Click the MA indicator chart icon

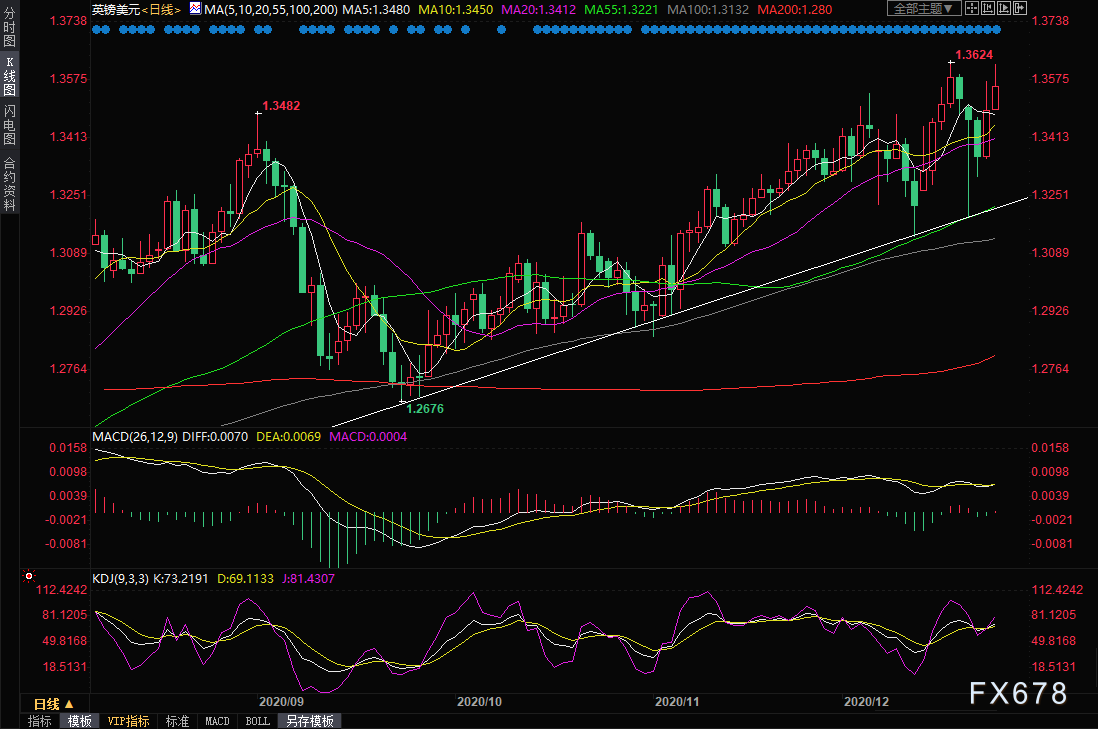194,9
